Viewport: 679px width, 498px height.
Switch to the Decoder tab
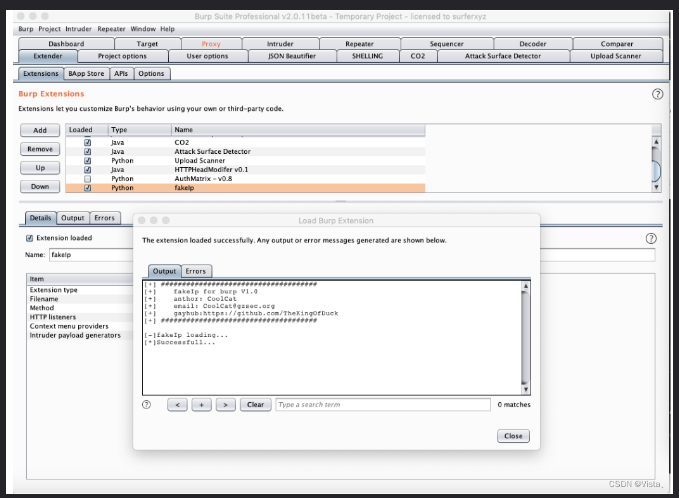coord(533,44)
